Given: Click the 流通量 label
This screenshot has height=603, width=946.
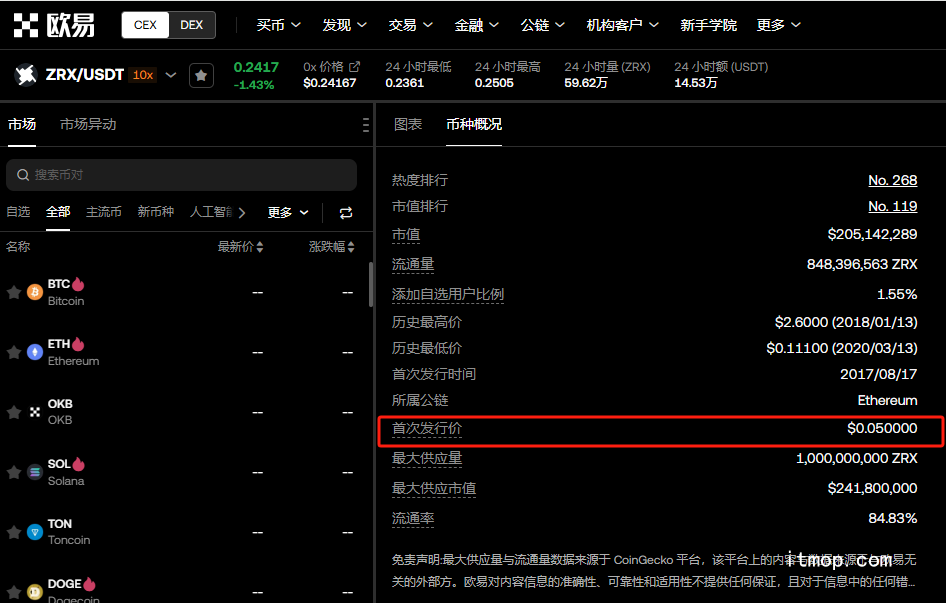Looking at the screenshot, I should point(413,264).
